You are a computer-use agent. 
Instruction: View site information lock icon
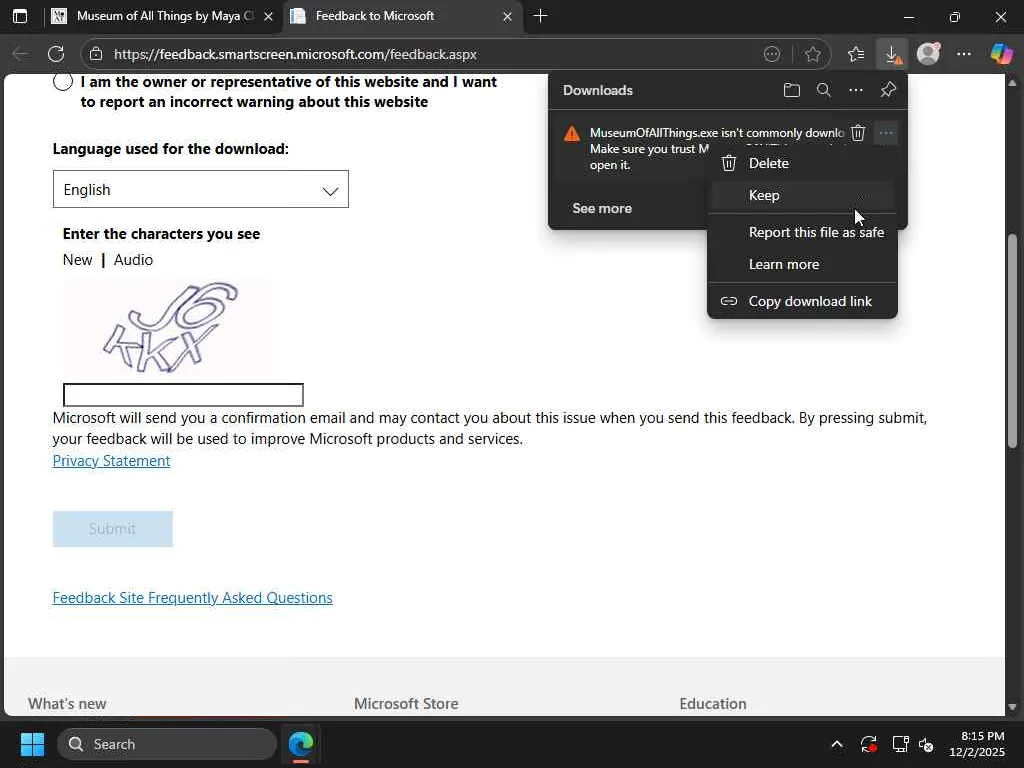[x=96, y=54]
